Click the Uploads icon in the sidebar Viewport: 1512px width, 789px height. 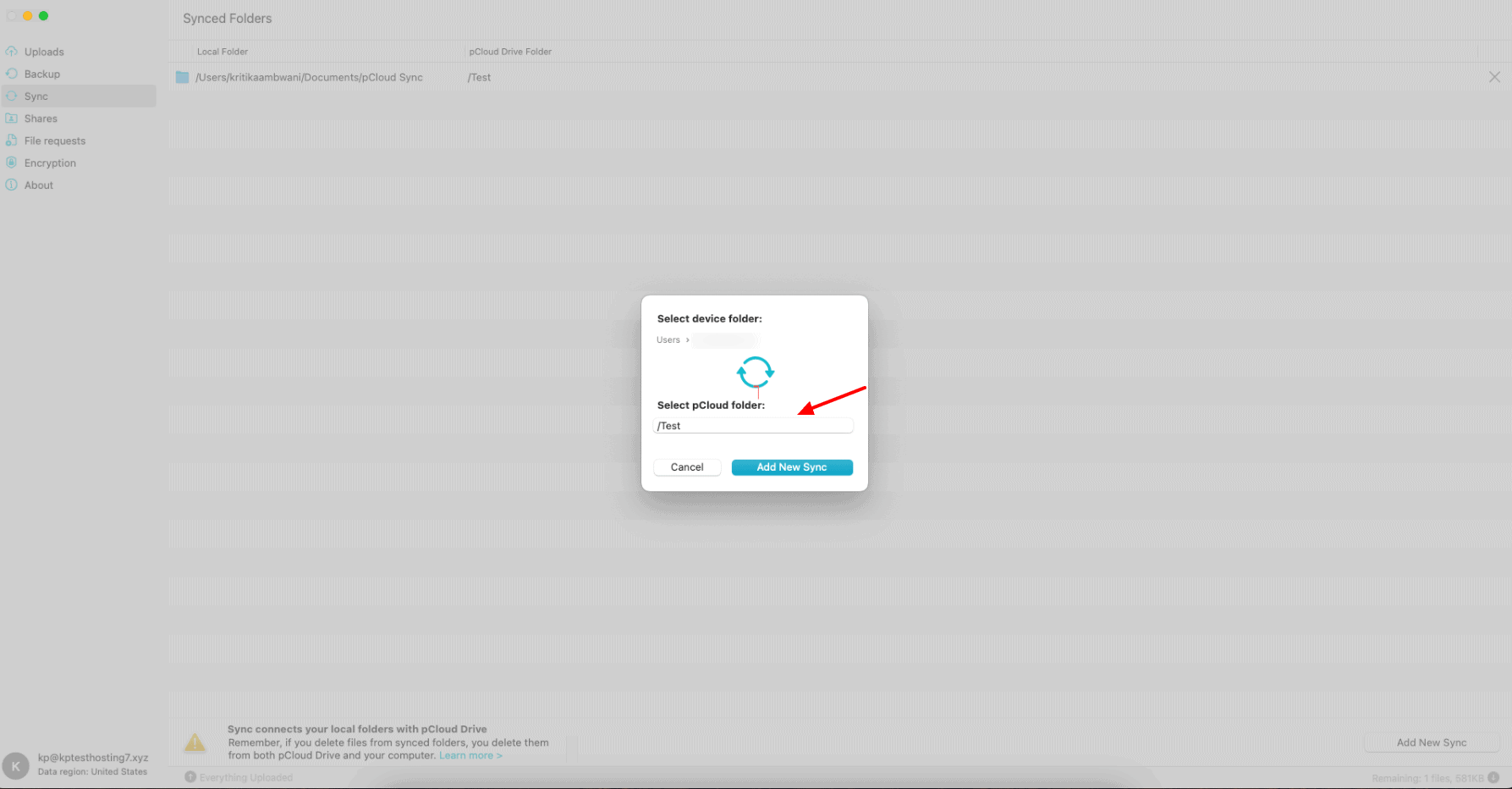click(x=12, y=52)
